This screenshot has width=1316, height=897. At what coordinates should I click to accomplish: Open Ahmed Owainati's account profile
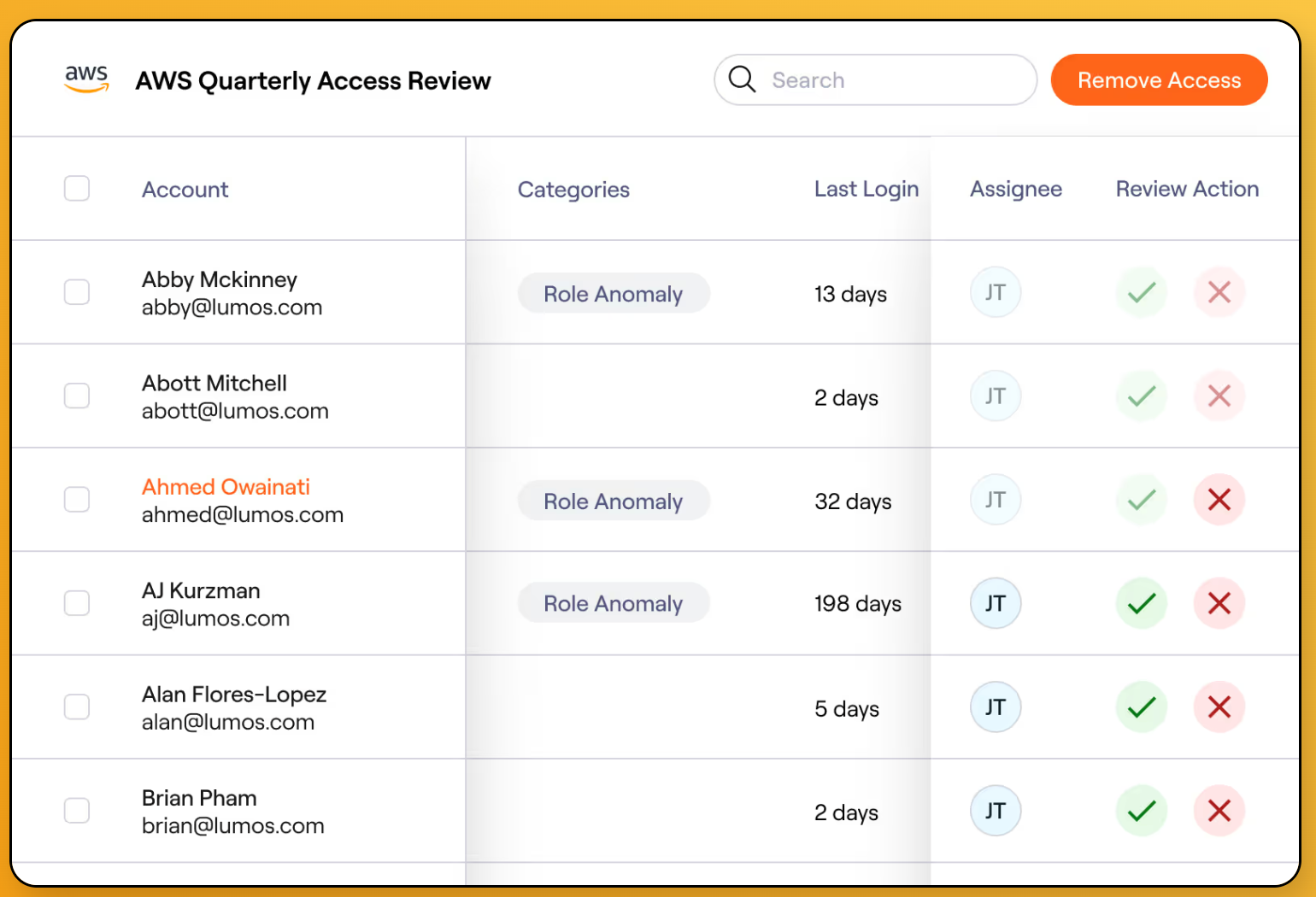pyautogui.click(x=226, y=487)
